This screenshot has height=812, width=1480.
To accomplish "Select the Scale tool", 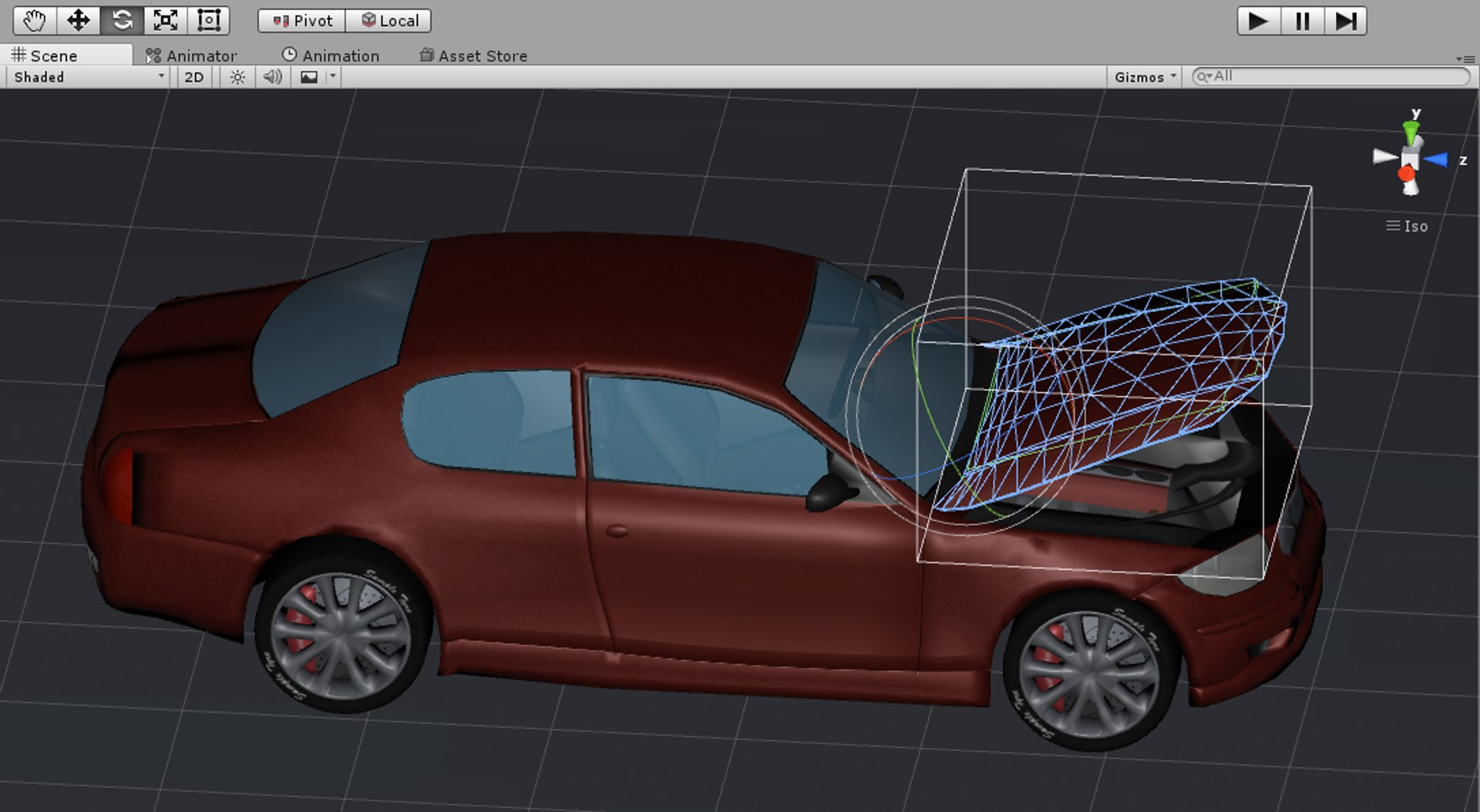I will tap(165, 21).
